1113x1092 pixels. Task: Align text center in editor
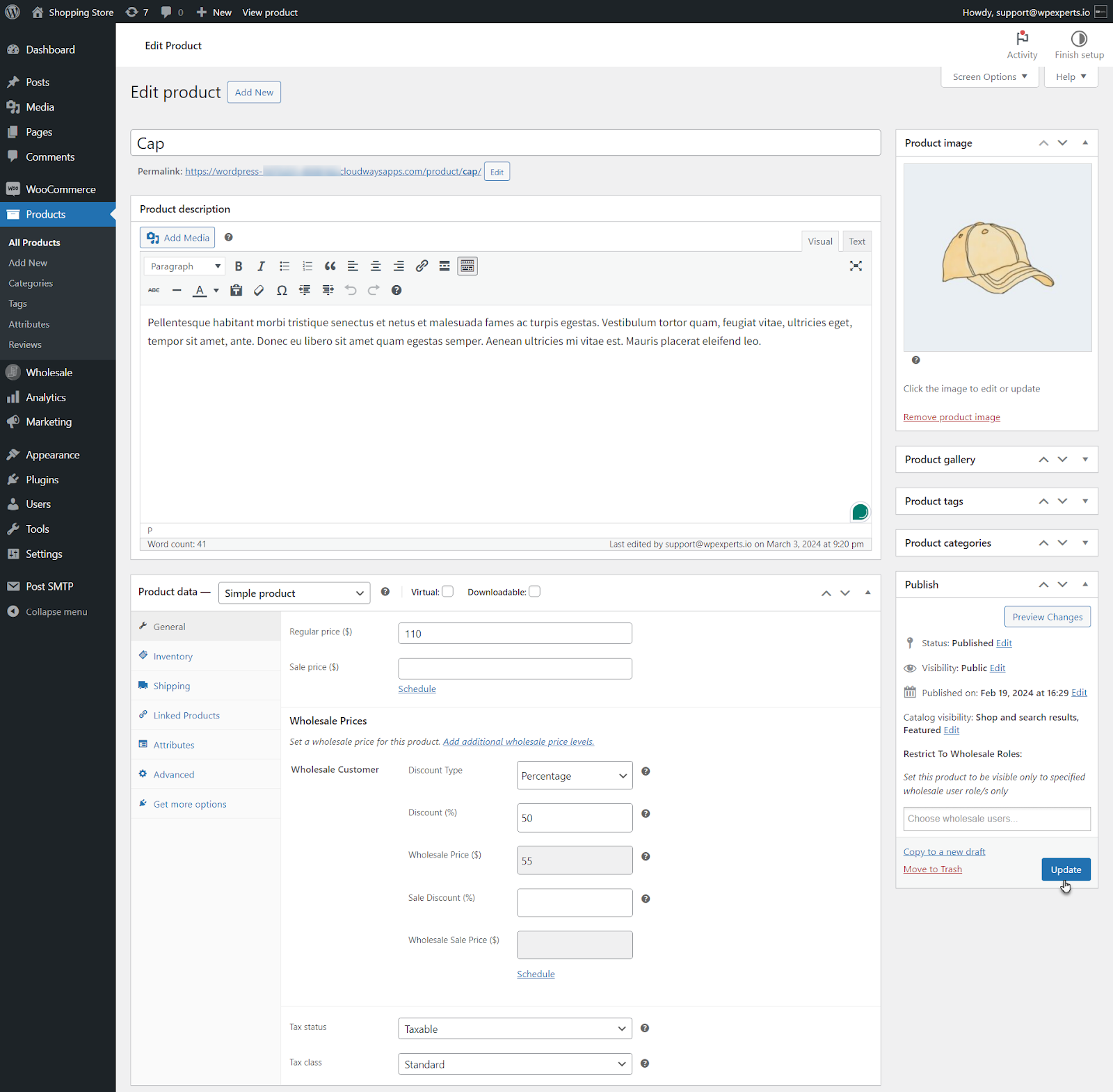tap(376, 266)
